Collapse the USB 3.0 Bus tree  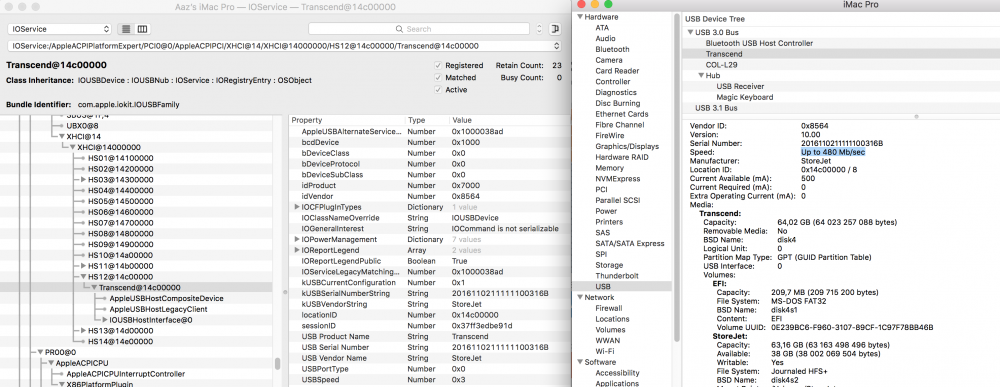point(690,33)
